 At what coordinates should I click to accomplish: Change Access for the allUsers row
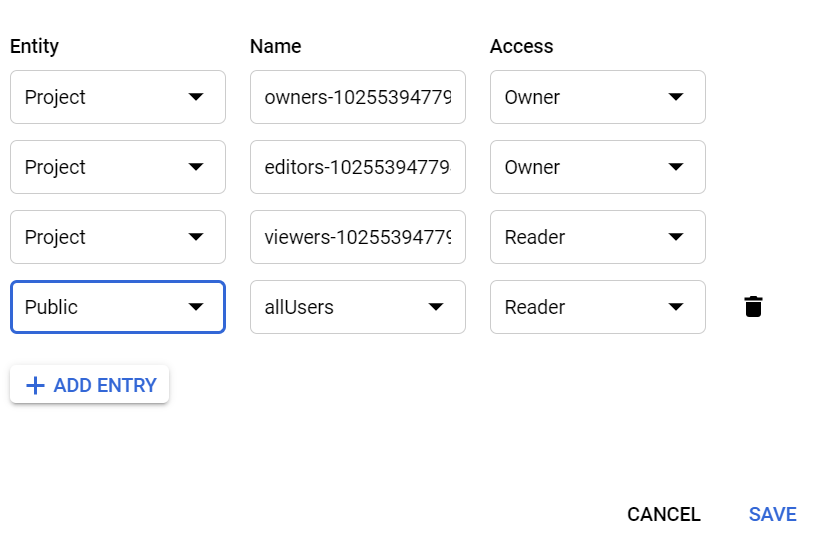pyautogui.click(x=597, y=307)
